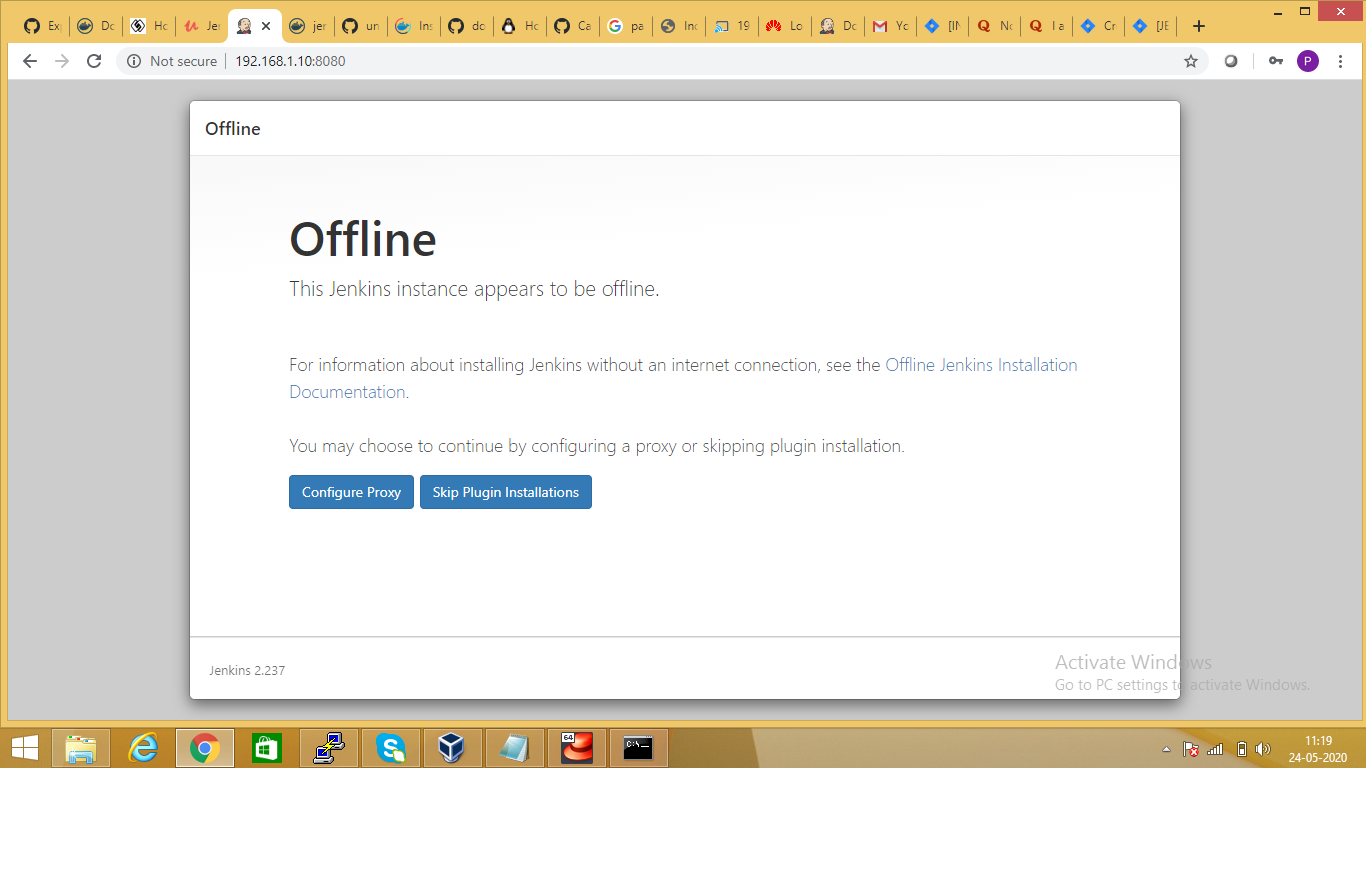Screen dimensions: 1366x886
Task: Open Command Prompt from the taskbar
Action: tap(638, 748)
